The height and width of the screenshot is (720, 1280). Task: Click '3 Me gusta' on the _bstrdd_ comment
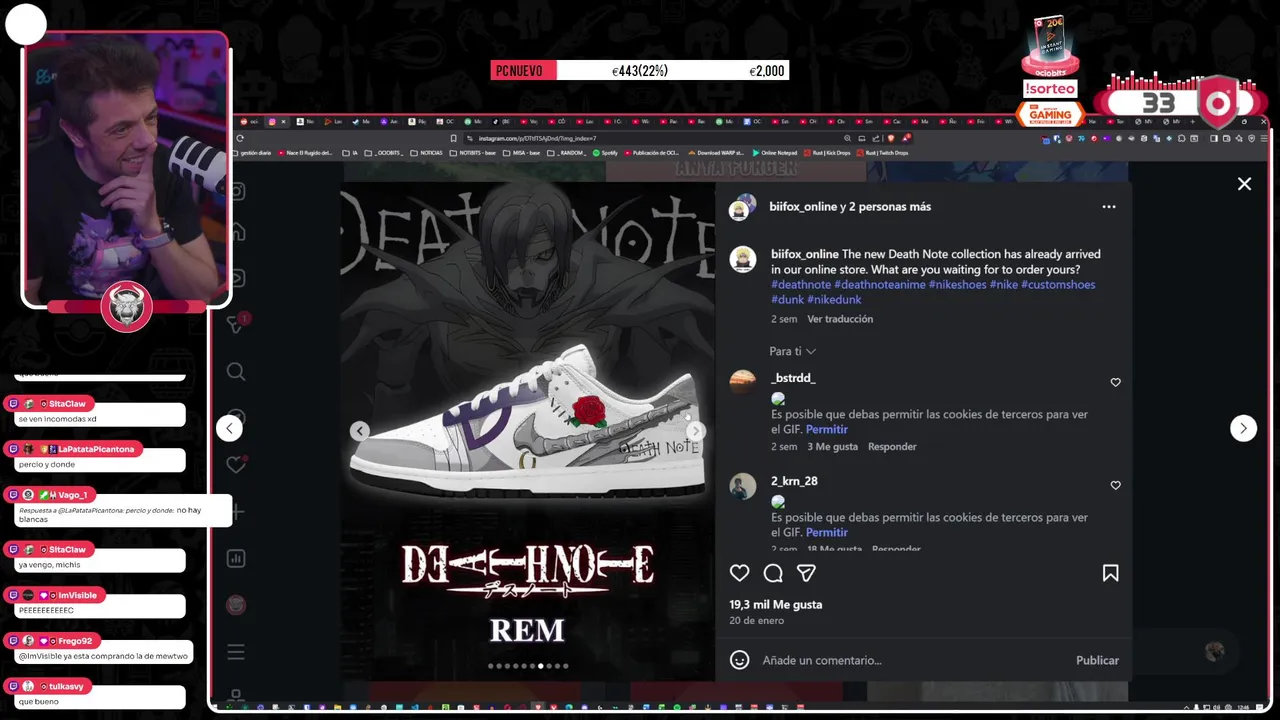click(832, 447)
